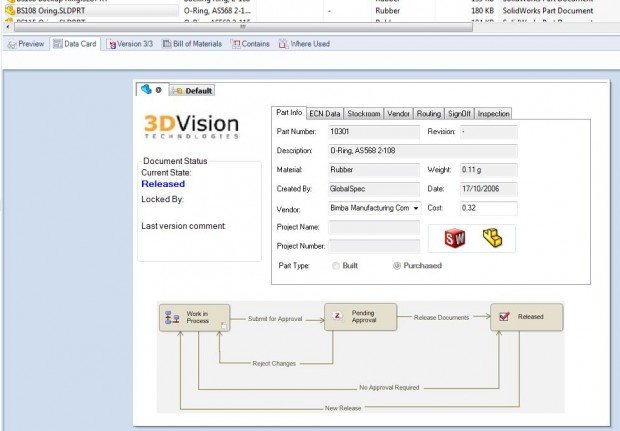Image resolution: width=620 pixels, height=431 pixels.
Task: Click the Work in Process state icon
Action: (x=172, y=318)
